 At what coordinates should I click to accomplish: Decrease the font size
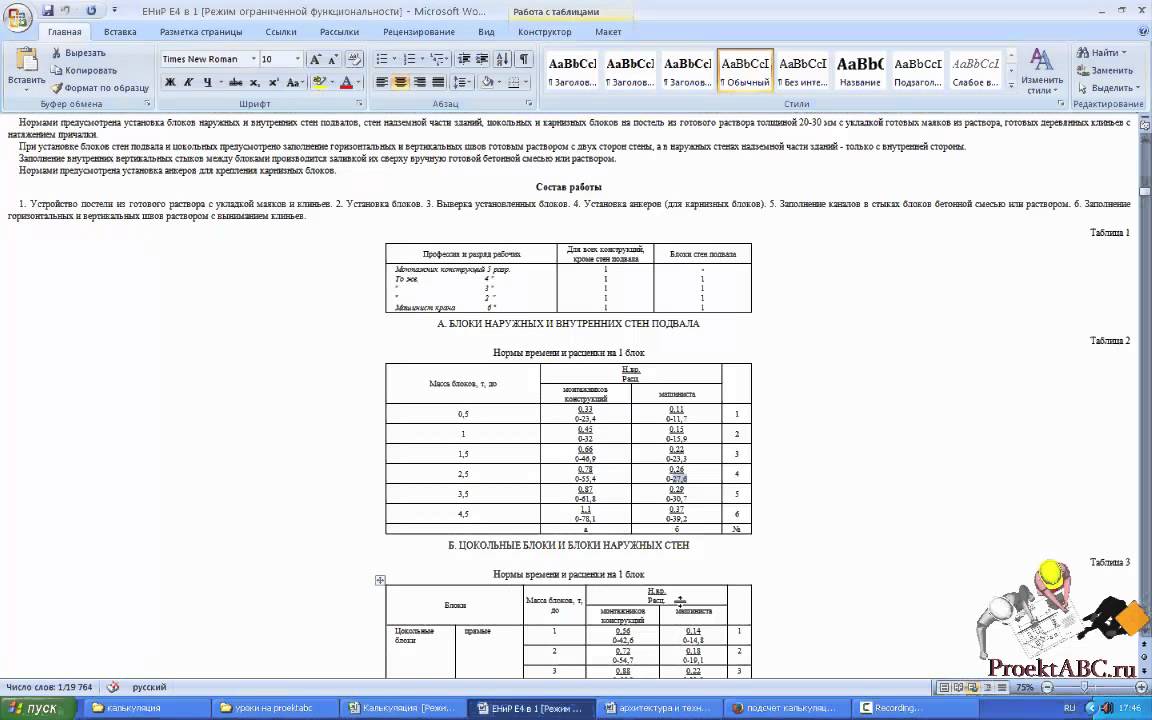coord(332,59)
